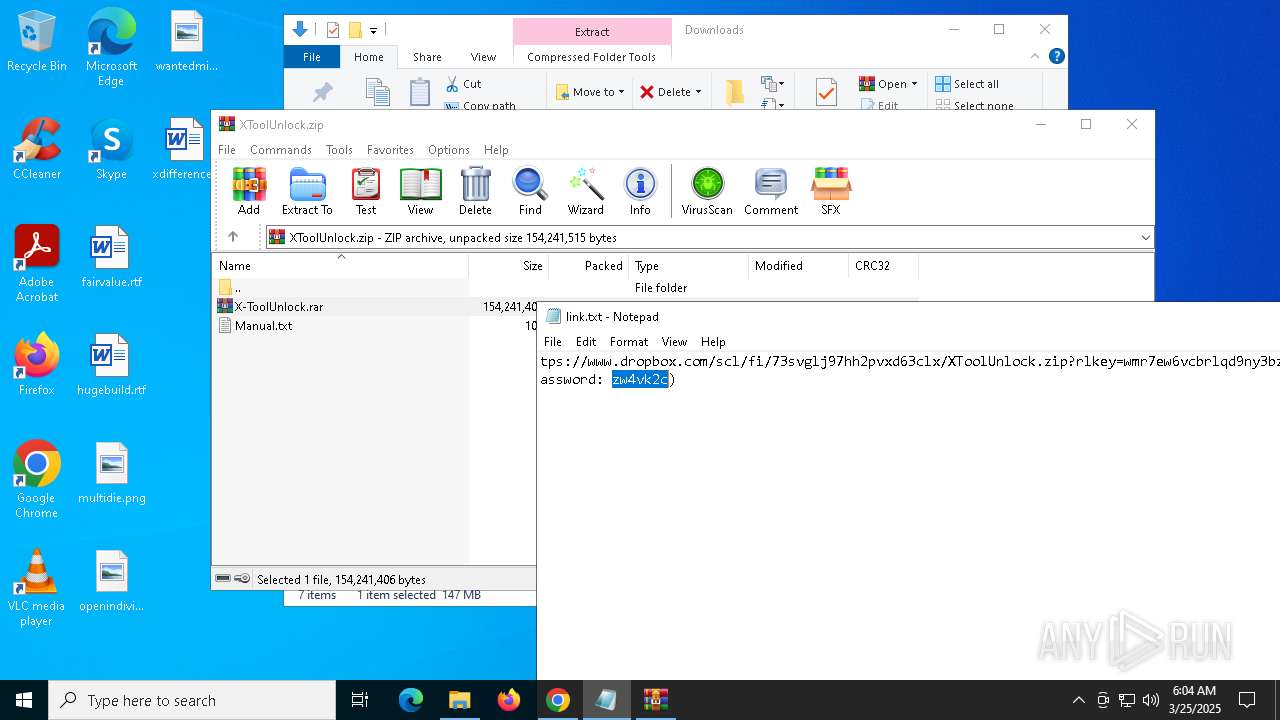This screenshot has width=1280, height=720.
Task: Click the Test archive icon
Action: 366,191
